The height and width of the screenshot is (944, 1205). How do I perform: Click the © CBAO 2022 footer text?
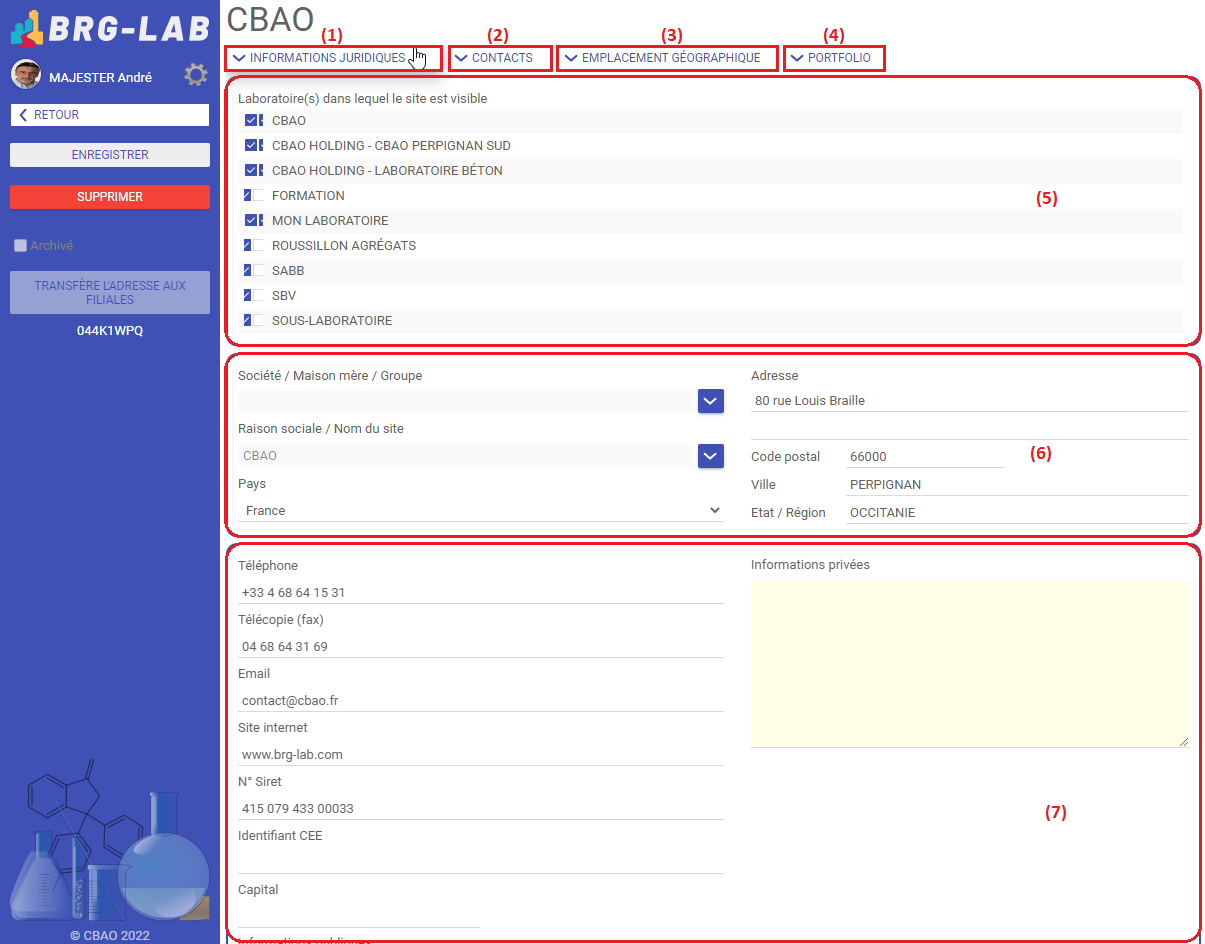[110, 936]
